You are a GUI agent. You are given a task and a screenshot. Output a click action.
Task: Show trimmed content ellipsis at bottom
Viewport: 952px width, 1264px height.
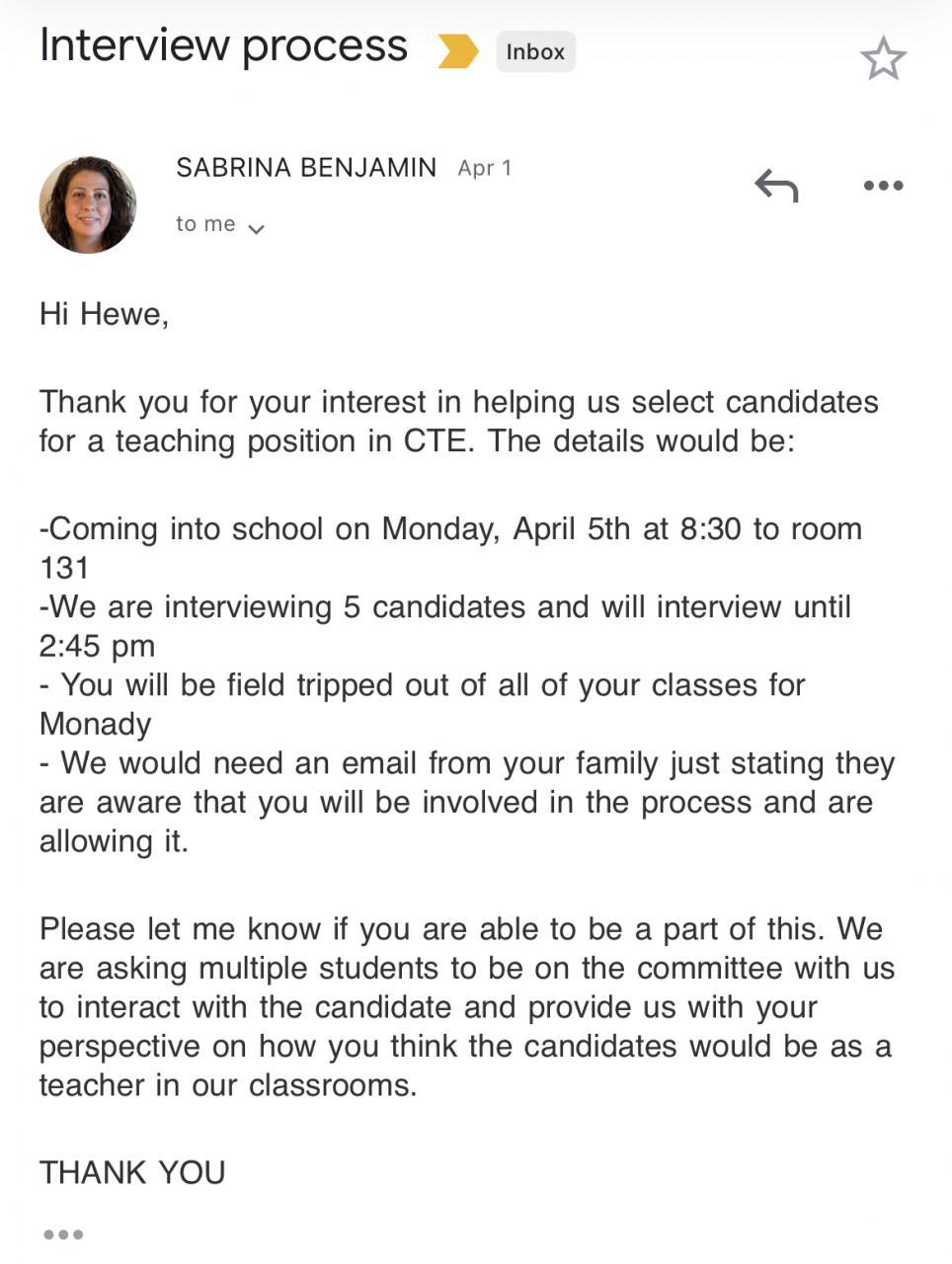click(x=63, y=1234)
